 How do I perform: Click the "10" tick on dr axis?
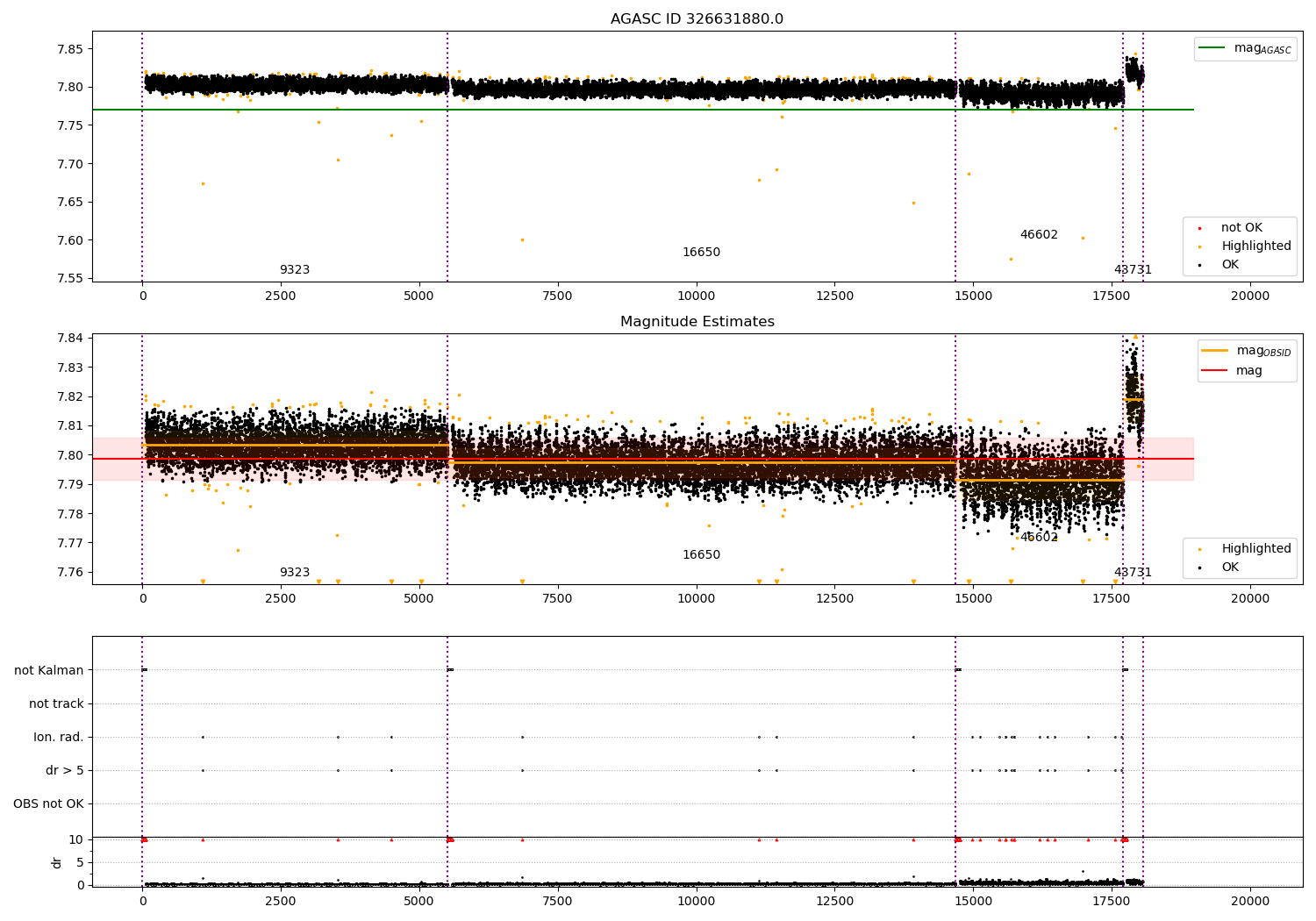click(x=76, y=839)
